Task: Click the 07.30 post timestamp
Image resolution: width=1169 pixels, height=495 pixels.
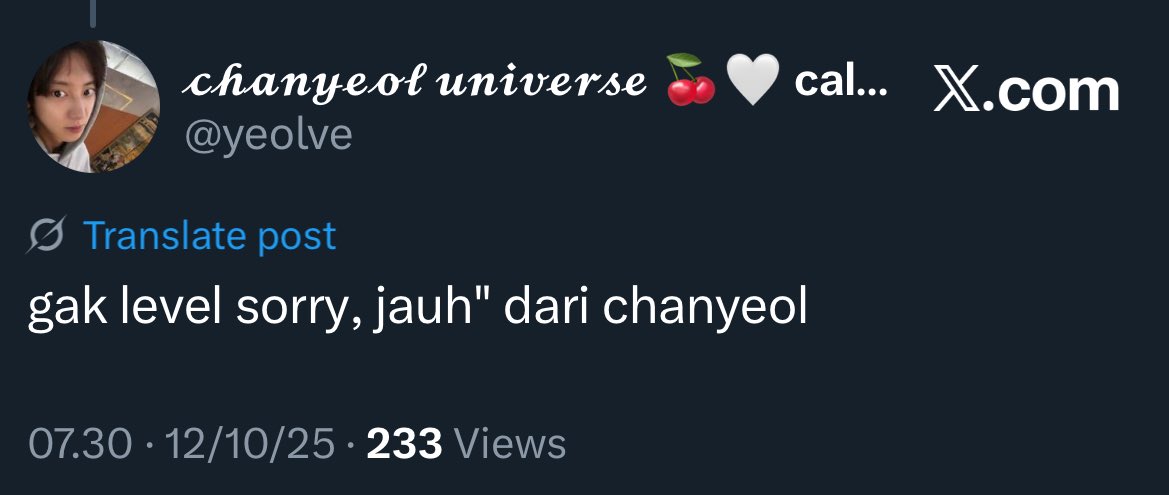Action: 81,444
